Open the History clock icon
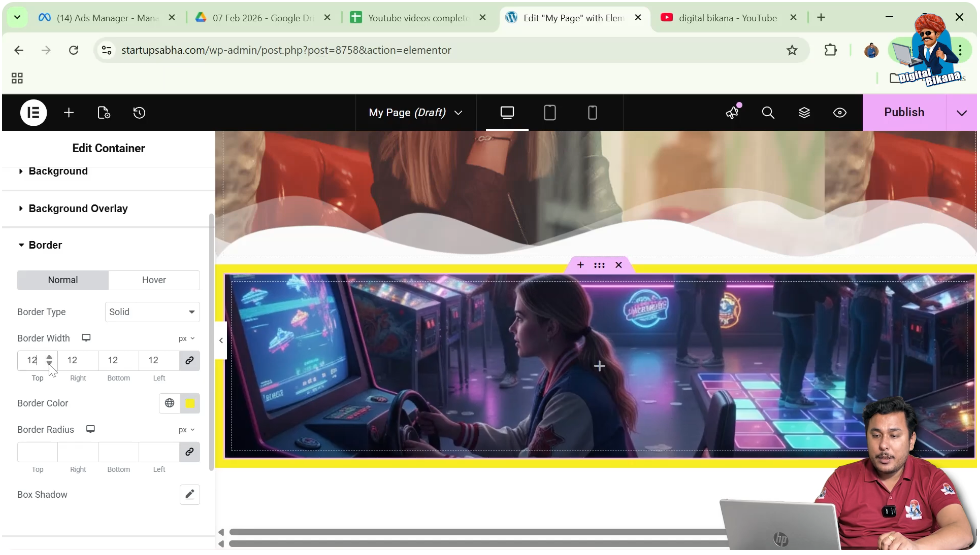Image resolution: width=980 pixels, height=555 pixels. tap(139, 113)
